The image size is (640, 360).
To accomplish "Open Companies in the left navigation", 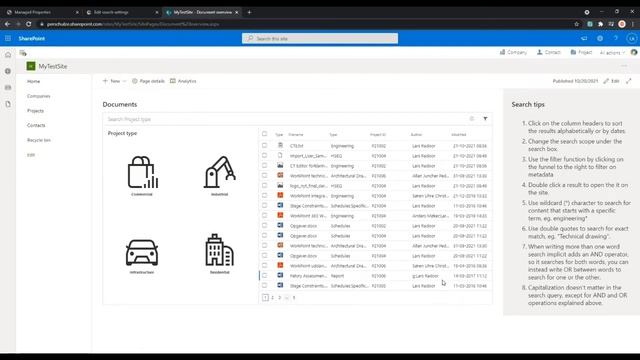I will coord(39,96).
